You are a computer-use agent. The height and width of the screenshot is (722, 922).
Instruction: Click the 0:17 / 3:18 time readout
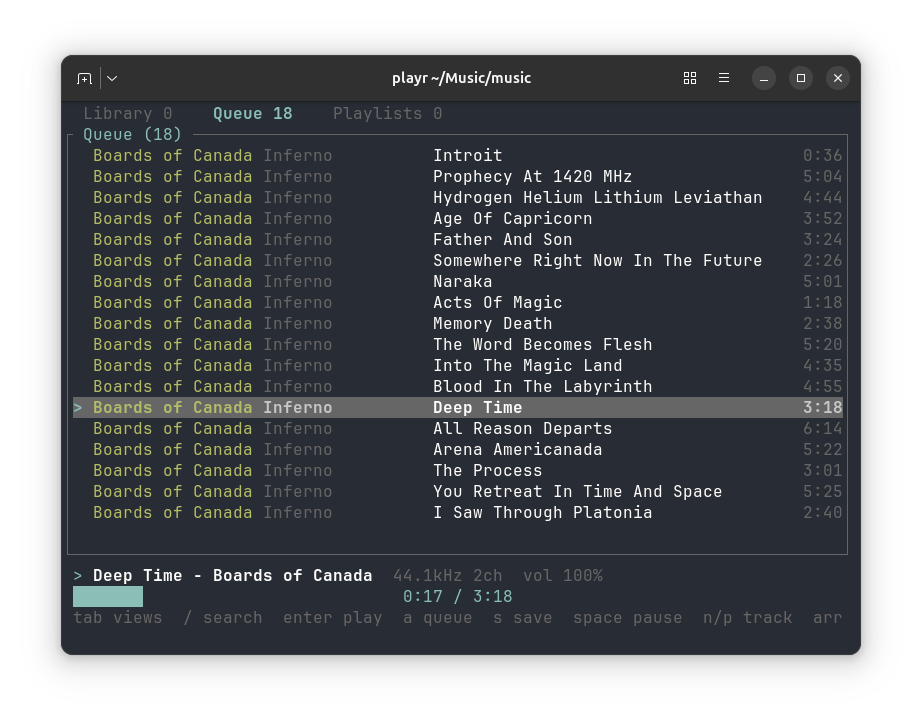457,597
